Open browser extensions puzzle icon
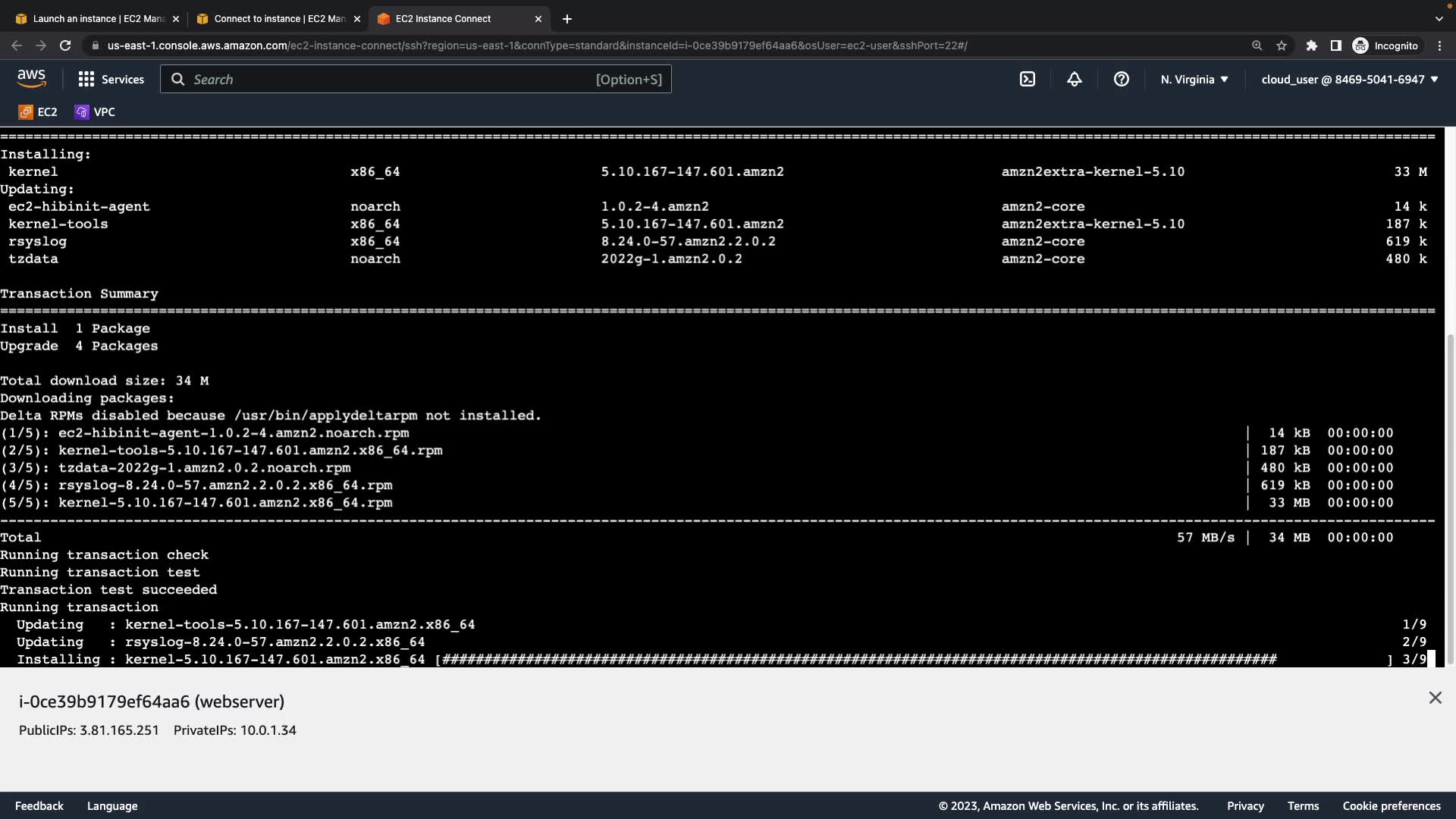Image resolution: width=1456 pixels, height=819 pixels. point(1311,45)
